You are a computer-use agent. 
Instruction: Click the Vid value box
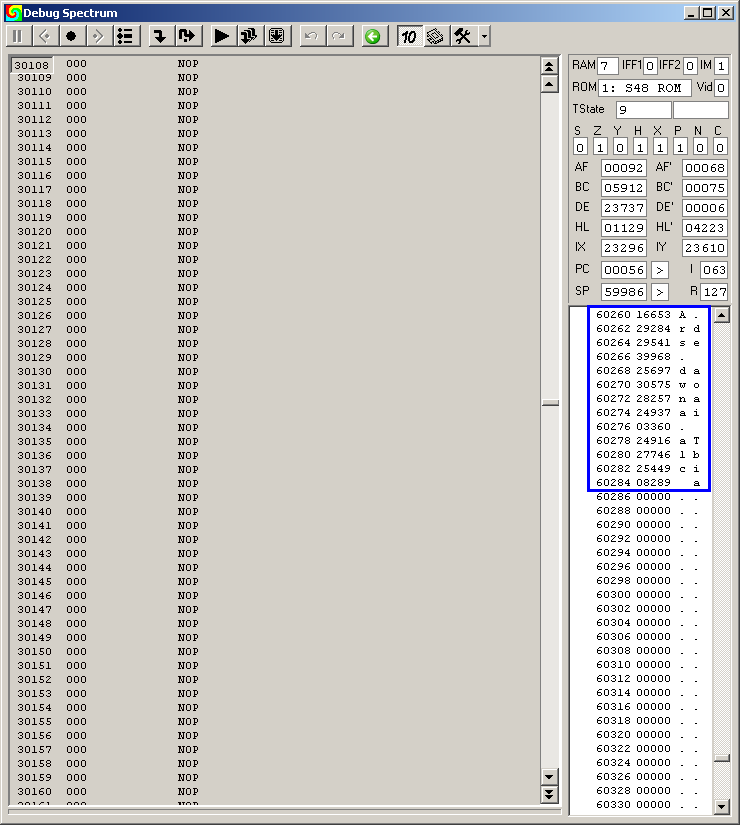[721, 88]
